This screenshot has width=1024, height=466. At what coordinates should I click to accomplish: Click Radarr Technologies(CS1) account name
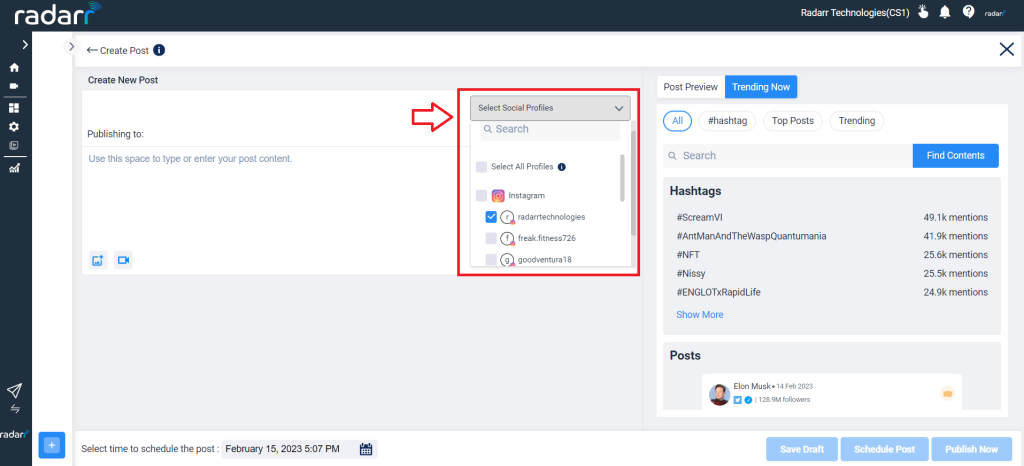[x=855, y=12]
